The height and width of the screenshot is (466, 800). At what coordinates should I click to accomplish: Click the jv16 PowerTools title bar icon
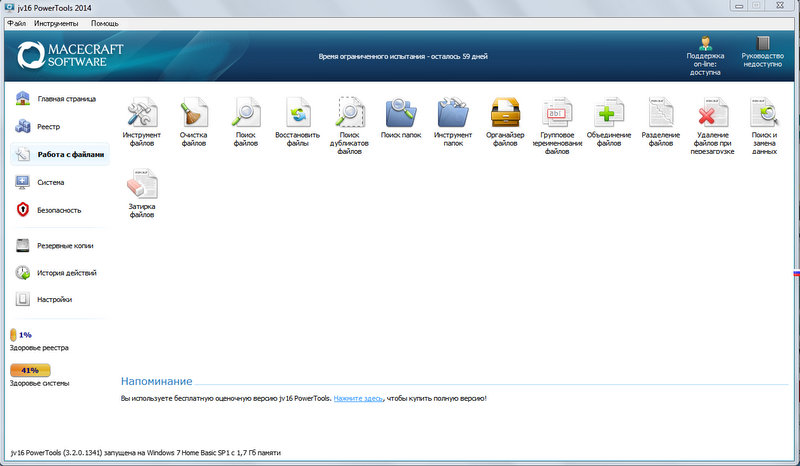pyautogui.click(x=9, y=7)
